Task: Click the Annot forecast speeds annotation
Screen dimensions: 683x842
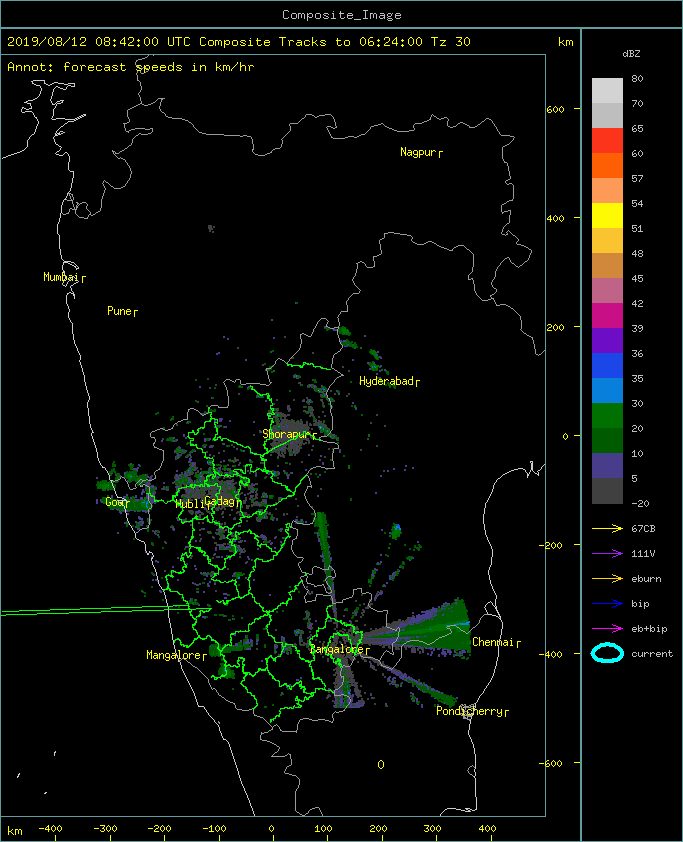Action: point(130,67)
